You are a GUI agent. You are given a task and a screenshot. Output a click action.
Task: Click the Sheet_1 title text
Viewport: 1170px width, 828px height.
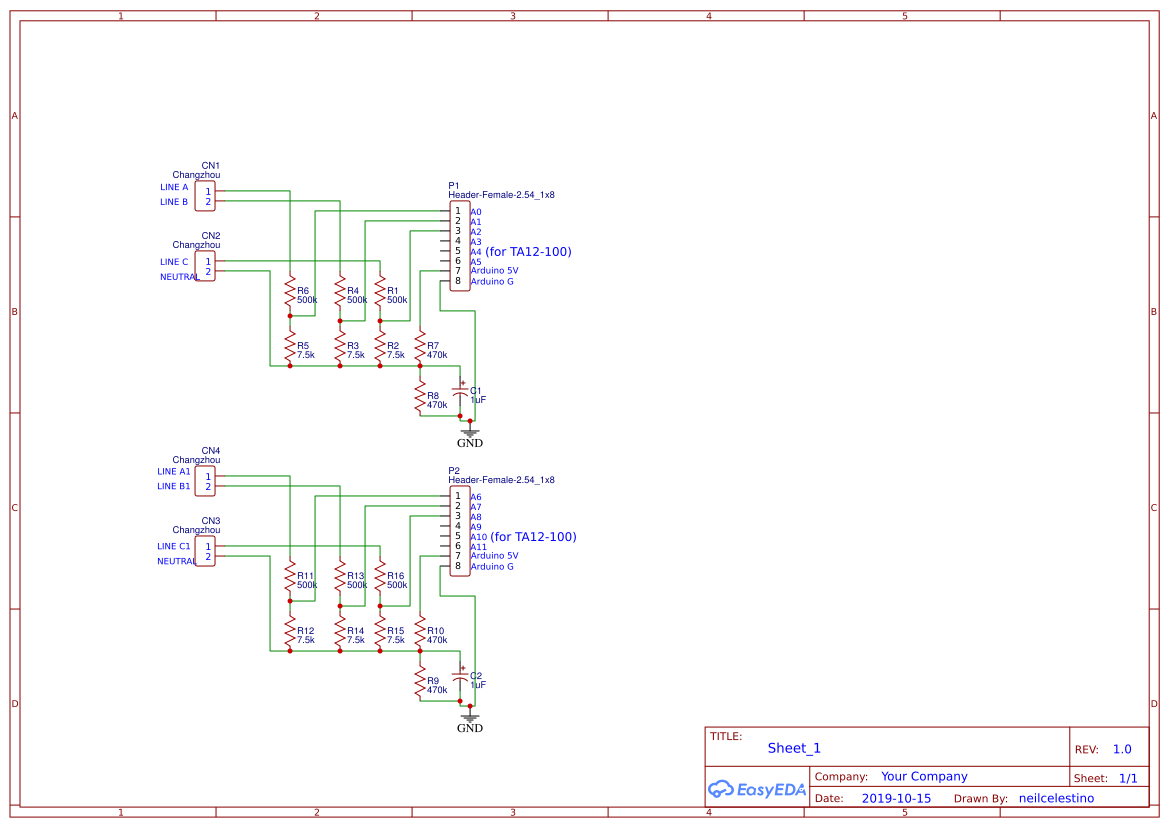tap(793, 748)
